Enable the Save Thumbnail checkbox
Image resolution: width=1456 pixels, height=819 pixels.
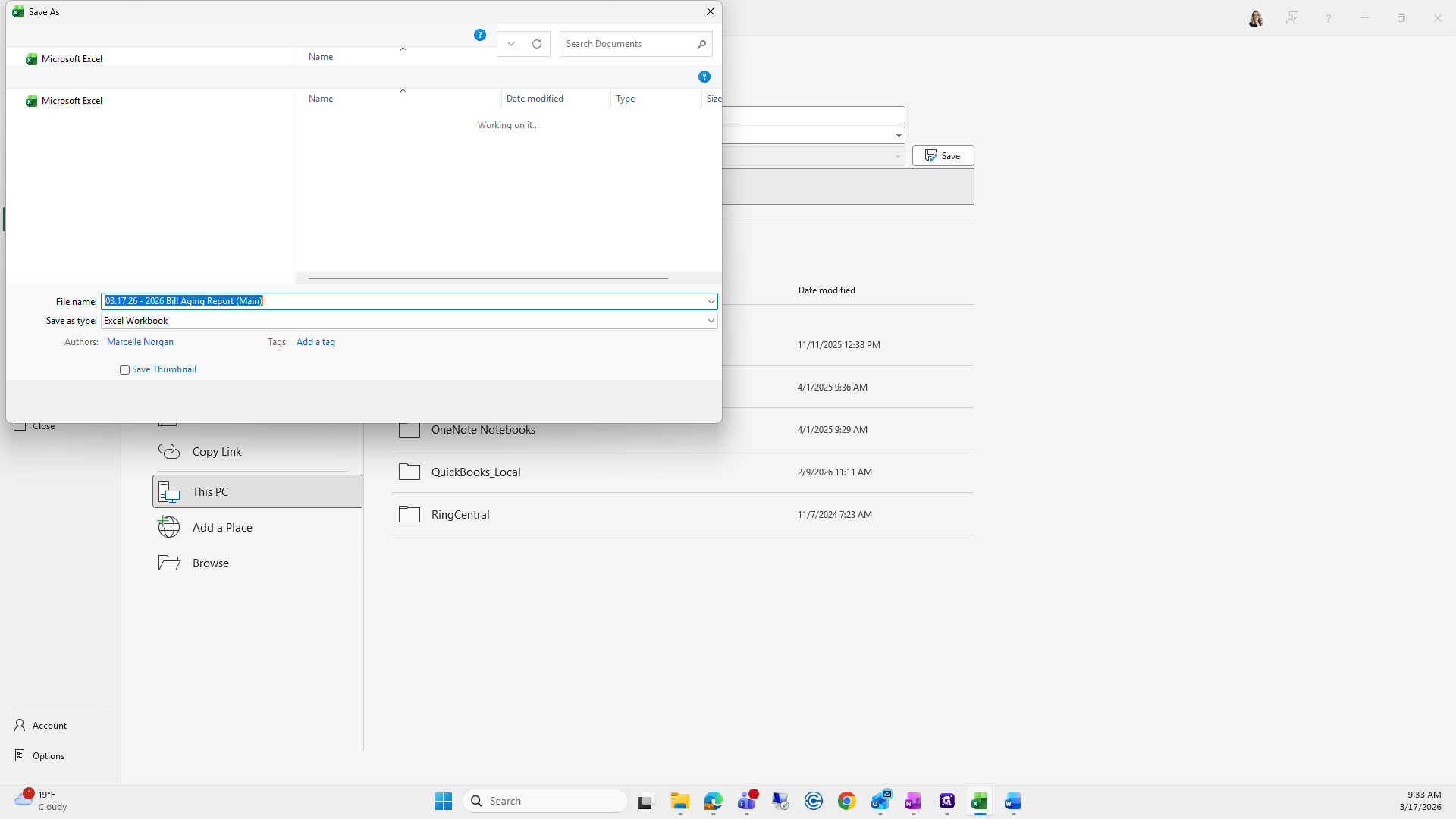pyautogui.click(x=124, y=370)
